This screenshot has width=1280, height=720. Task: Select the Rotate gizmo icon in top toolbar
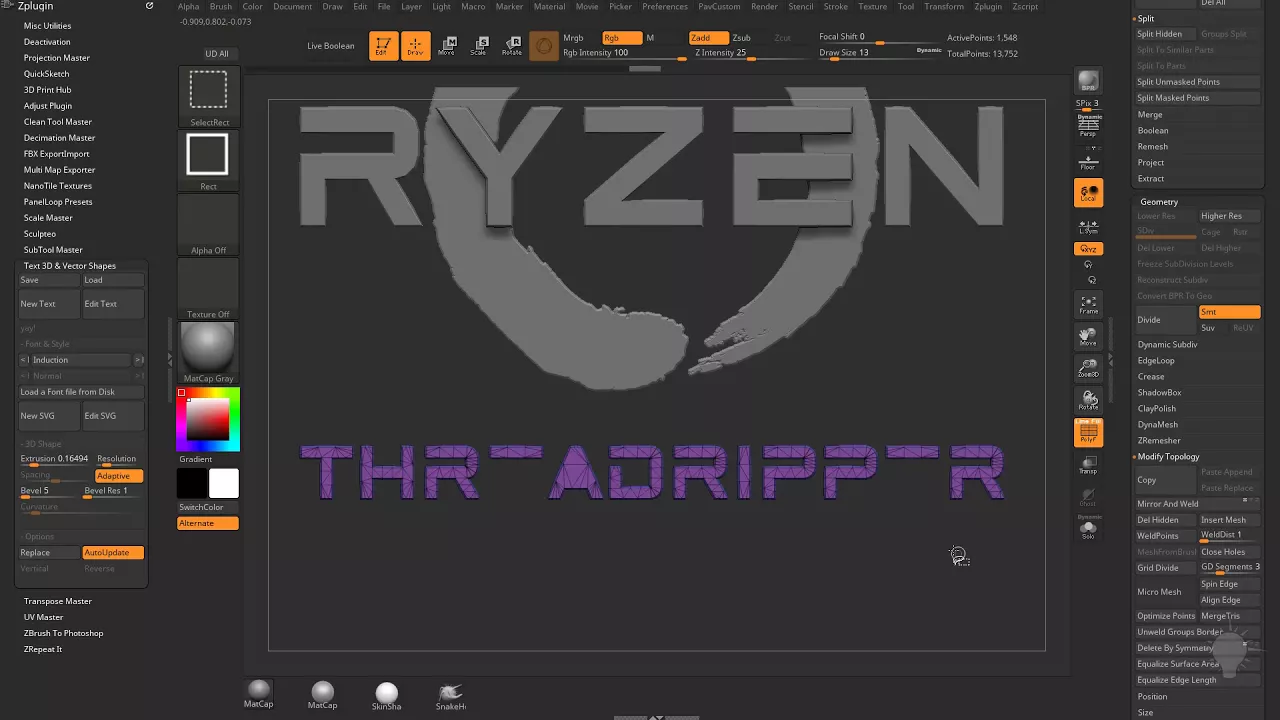[511, 46]
